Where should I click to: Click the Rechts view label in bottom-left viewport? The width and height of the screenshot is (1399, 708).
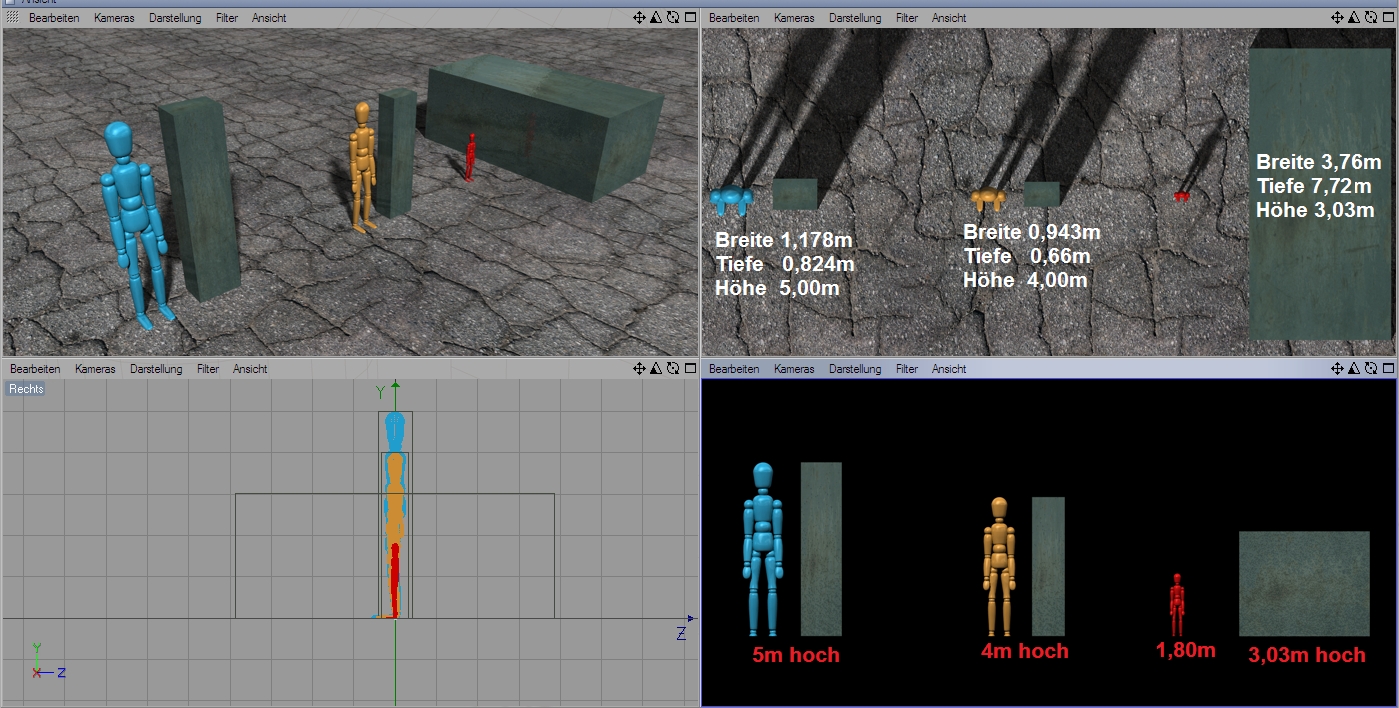click(27, 389)
